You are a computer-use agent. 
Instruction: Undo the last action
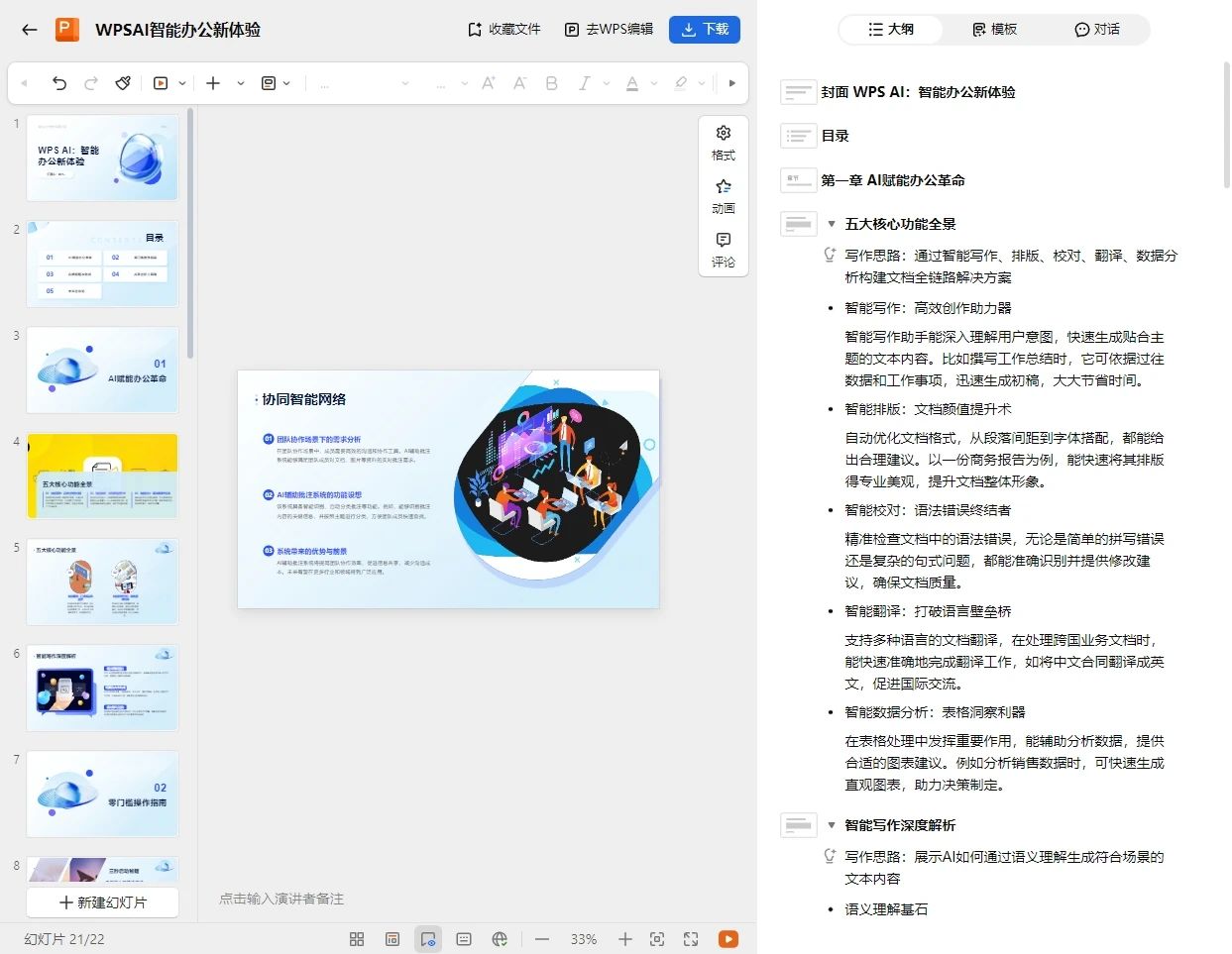point(59,83)
